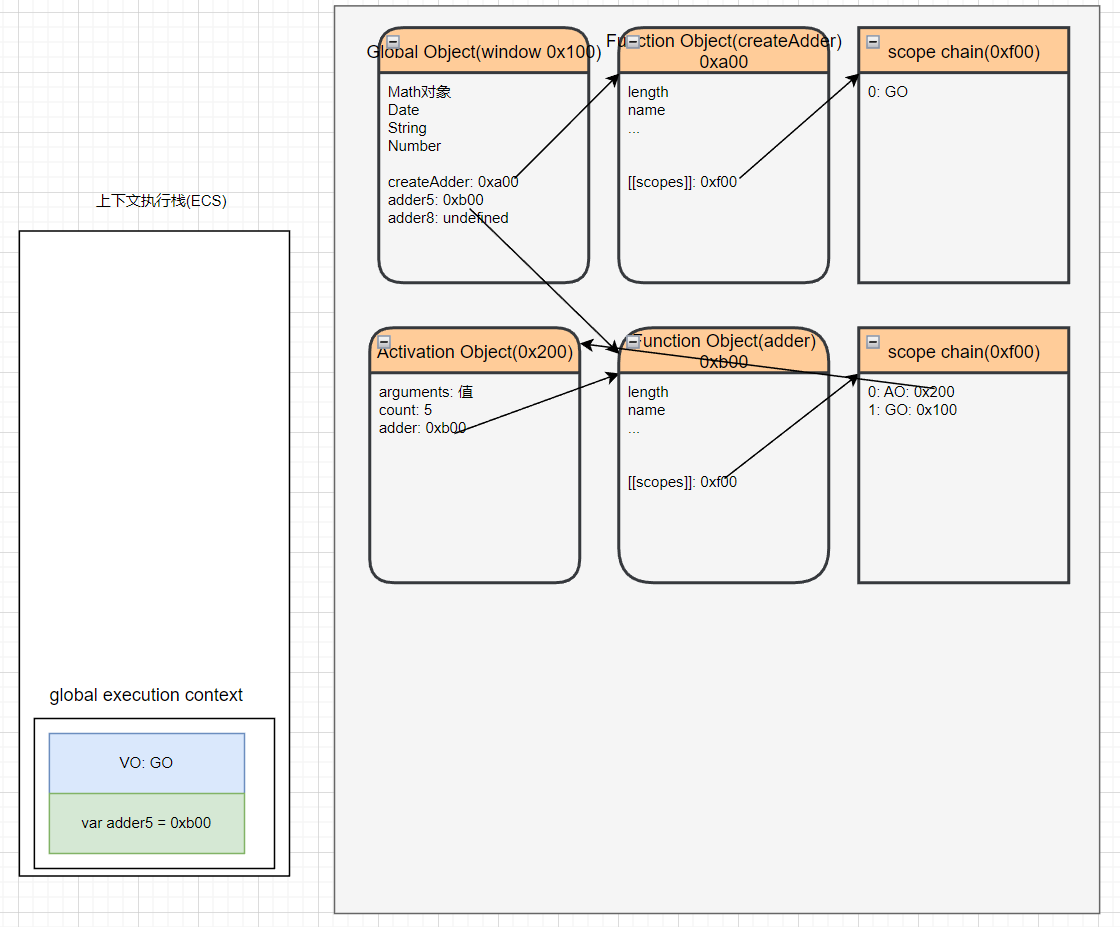Collapse the lower scope chain(0xf00) container
Screen dimensions: 1120x927
(x=873, y=342)
